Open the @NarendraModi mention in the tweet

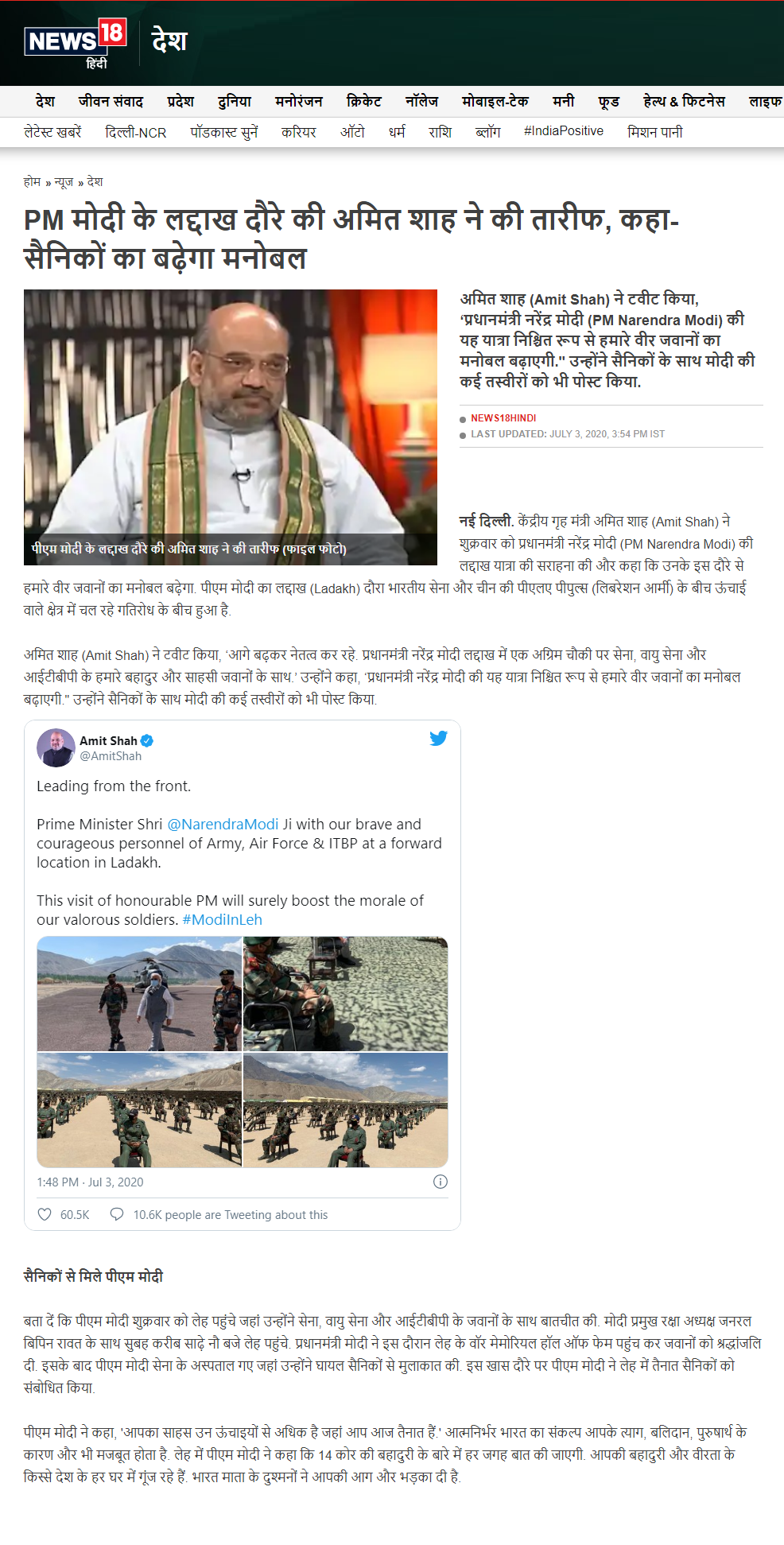pyautogui.click(x=223, y=824)
